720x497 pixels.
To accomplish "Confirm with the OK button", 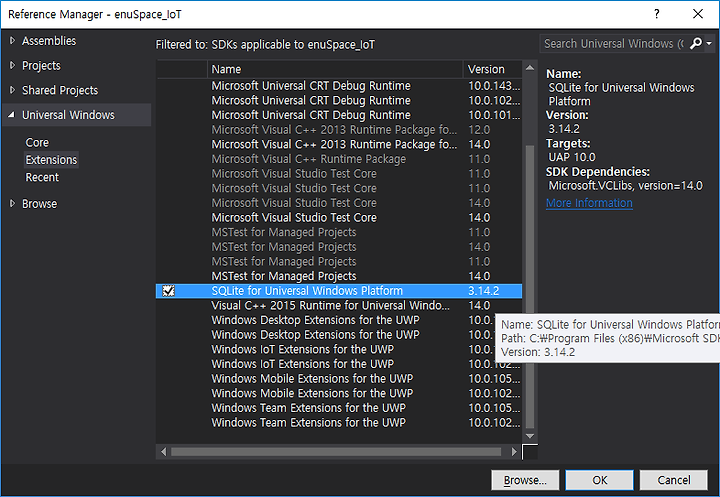I will pos(600,480).
